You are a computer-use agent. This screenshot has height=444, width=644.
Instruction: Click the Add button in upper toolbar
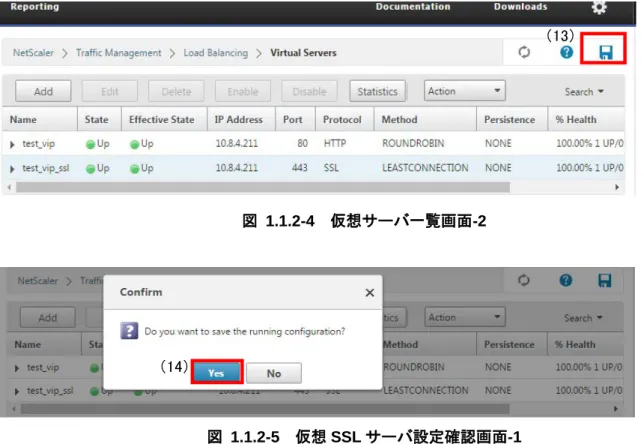[x=43, y=91]
